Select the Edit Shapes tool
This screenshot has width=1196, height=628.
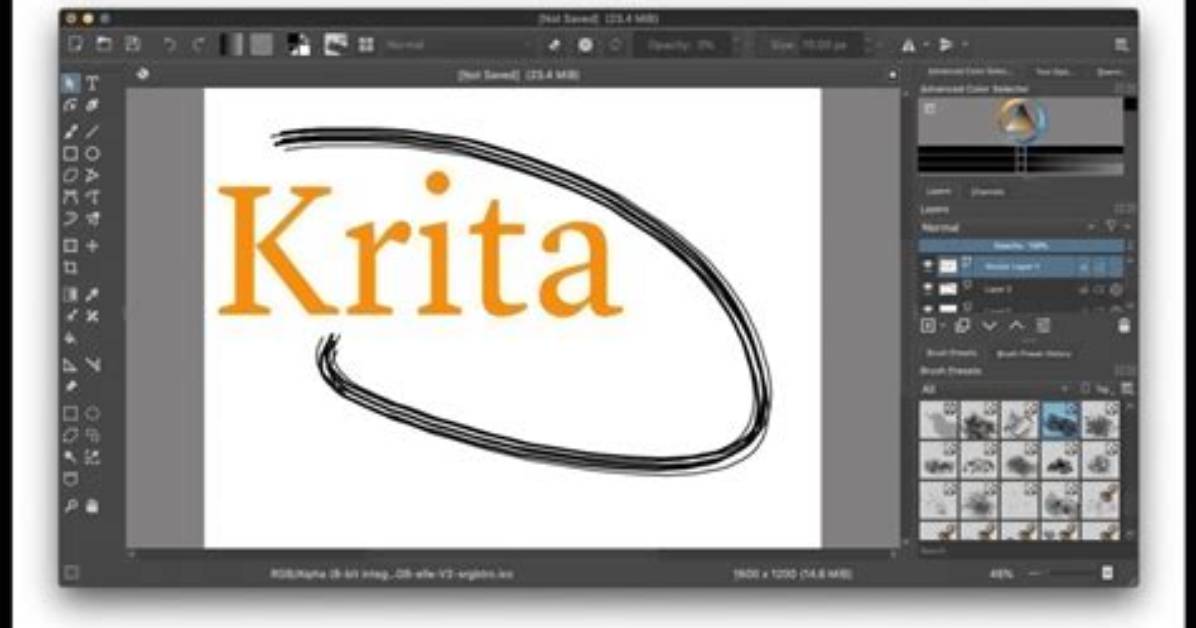[x=70, y=105]
